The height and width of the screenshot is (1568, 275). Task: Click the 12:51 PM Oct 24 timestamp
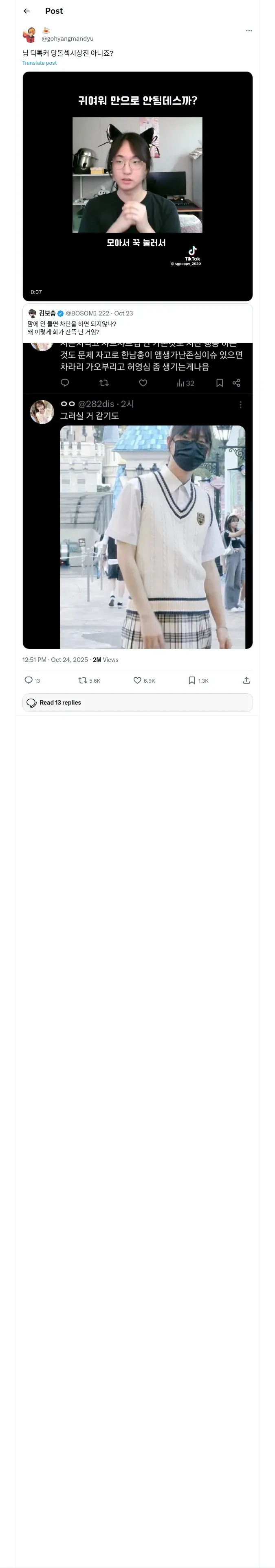pos(55,660)
